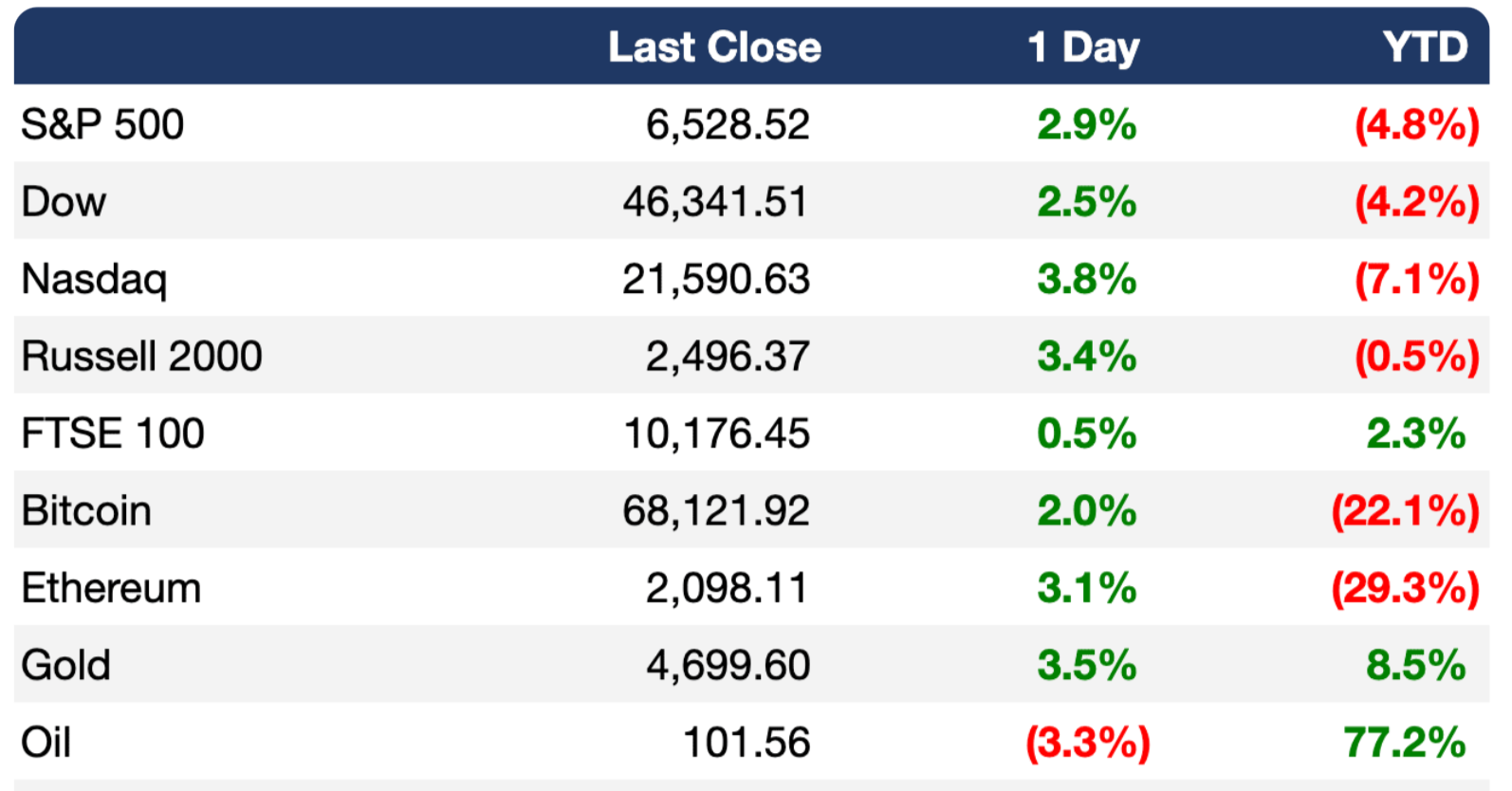This screenshot has height=791, width=1512.
Task: Click the Ethereum row label
Action: coord(111,589)
